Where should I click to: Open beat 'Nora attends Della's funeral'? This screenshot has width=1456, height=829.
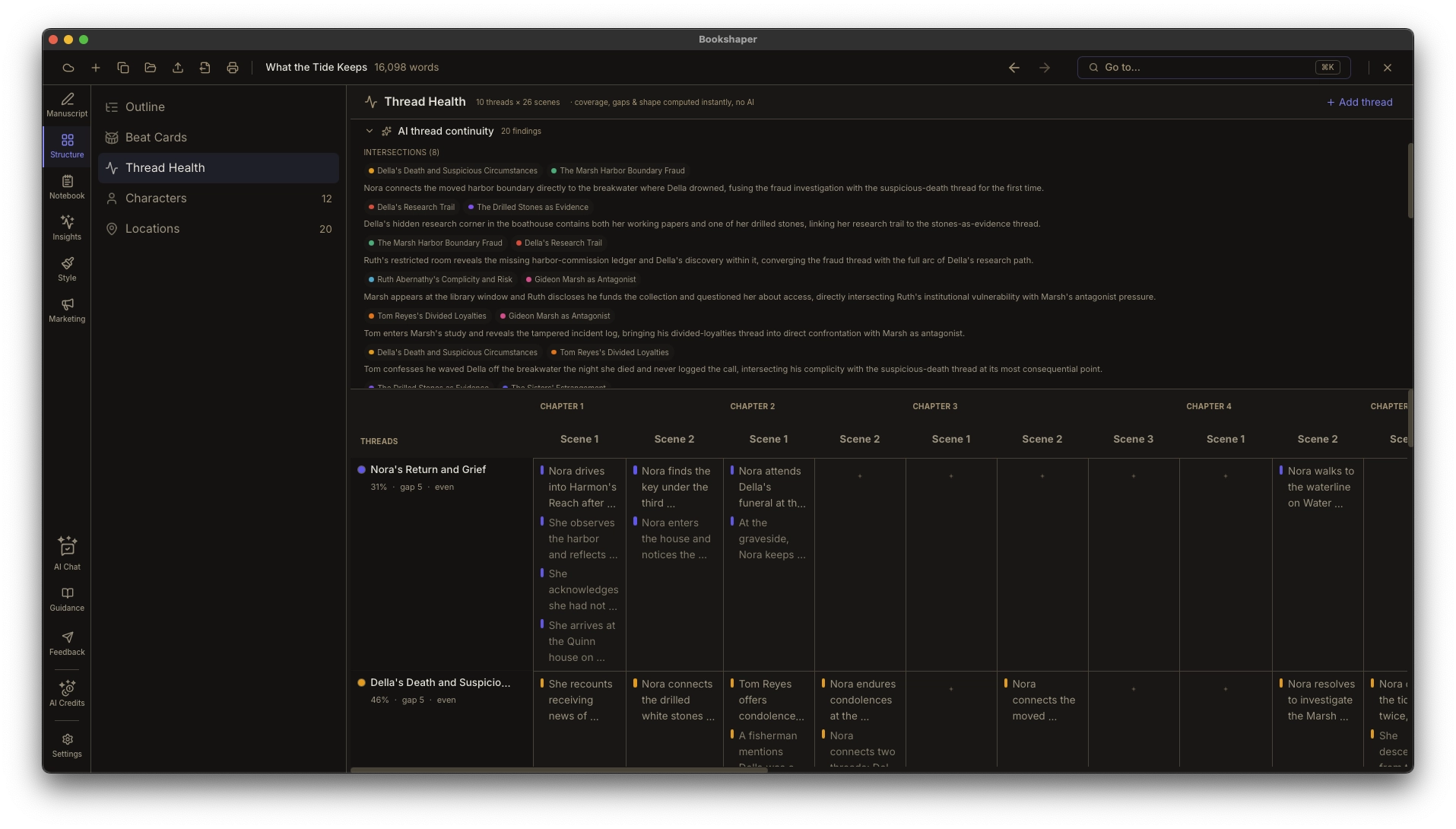[769, 488]
